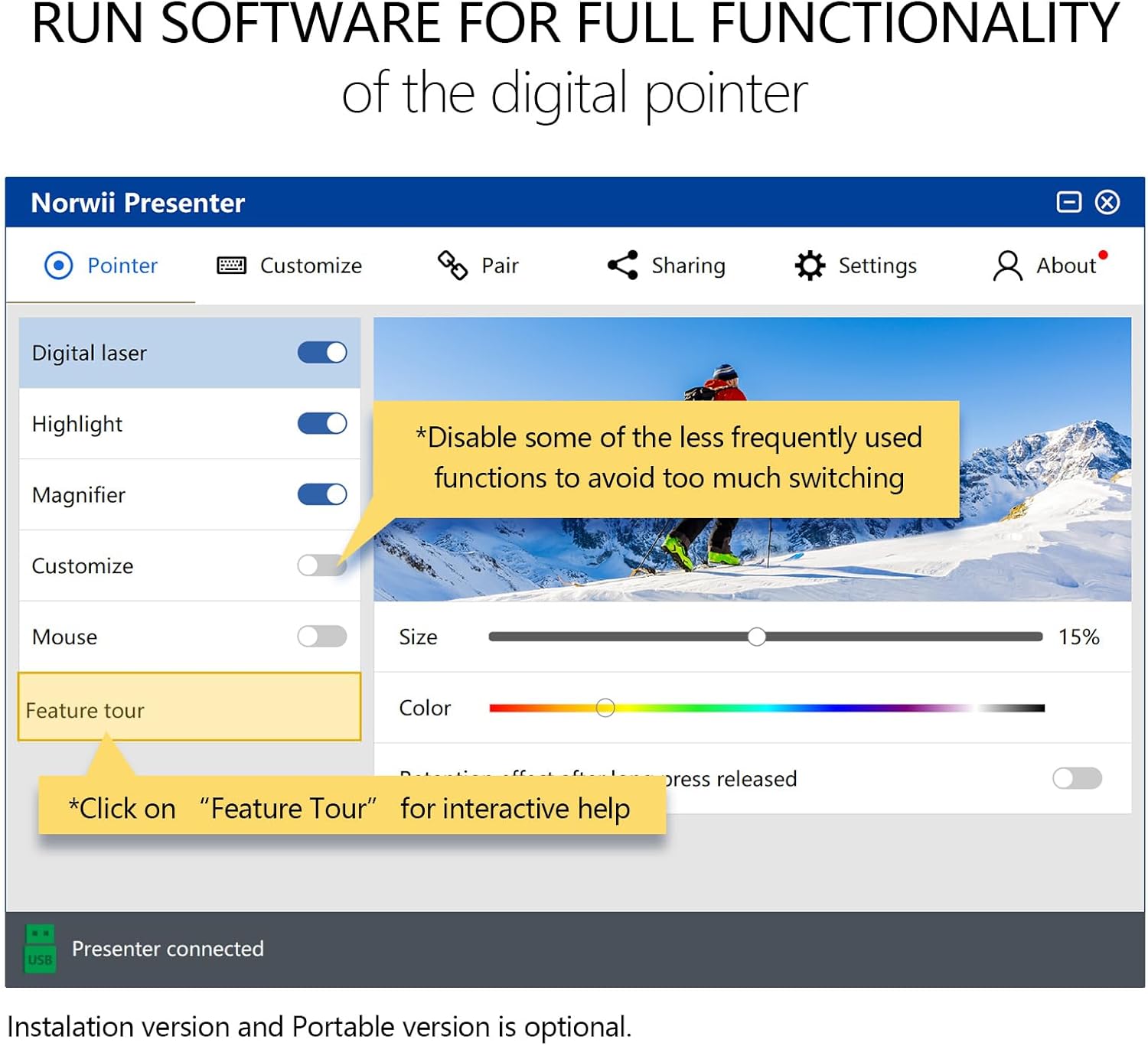Close the Norwii Presenter window
Viewport: 1148px width, 1046px height.
coord(1107,202)
